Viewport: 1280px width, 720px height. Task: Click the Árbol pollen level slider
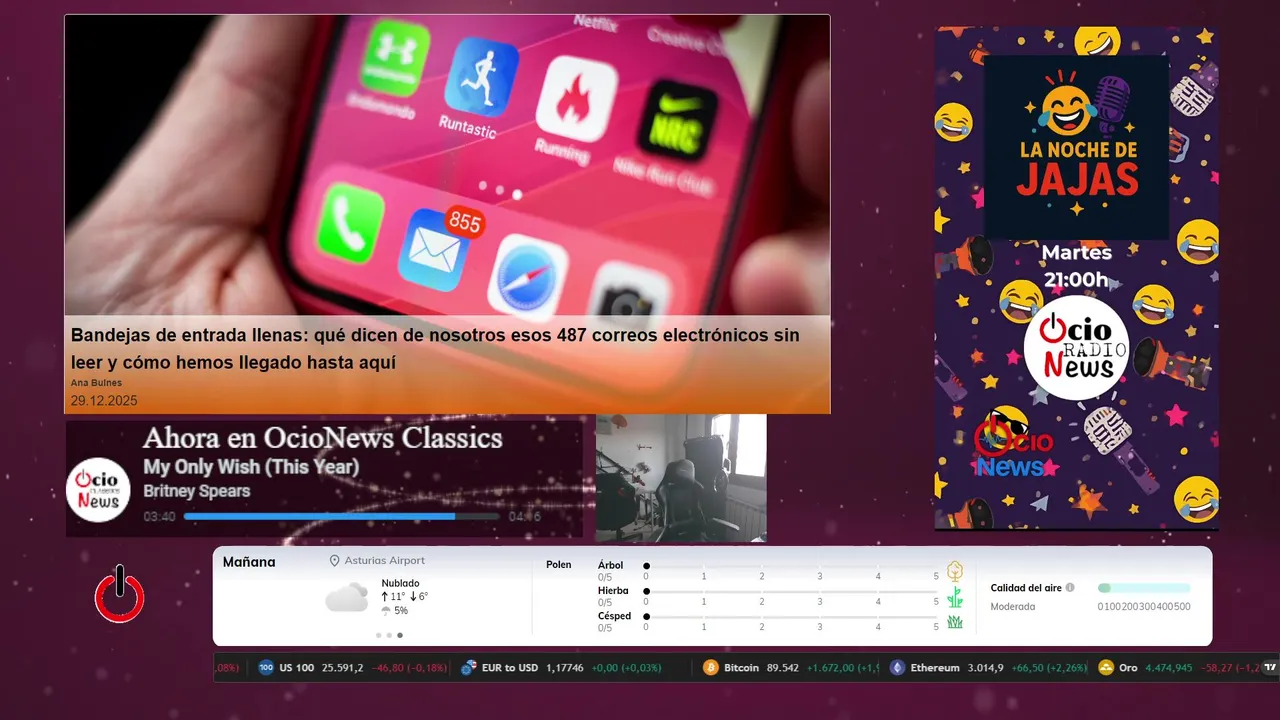coord(791,566)
